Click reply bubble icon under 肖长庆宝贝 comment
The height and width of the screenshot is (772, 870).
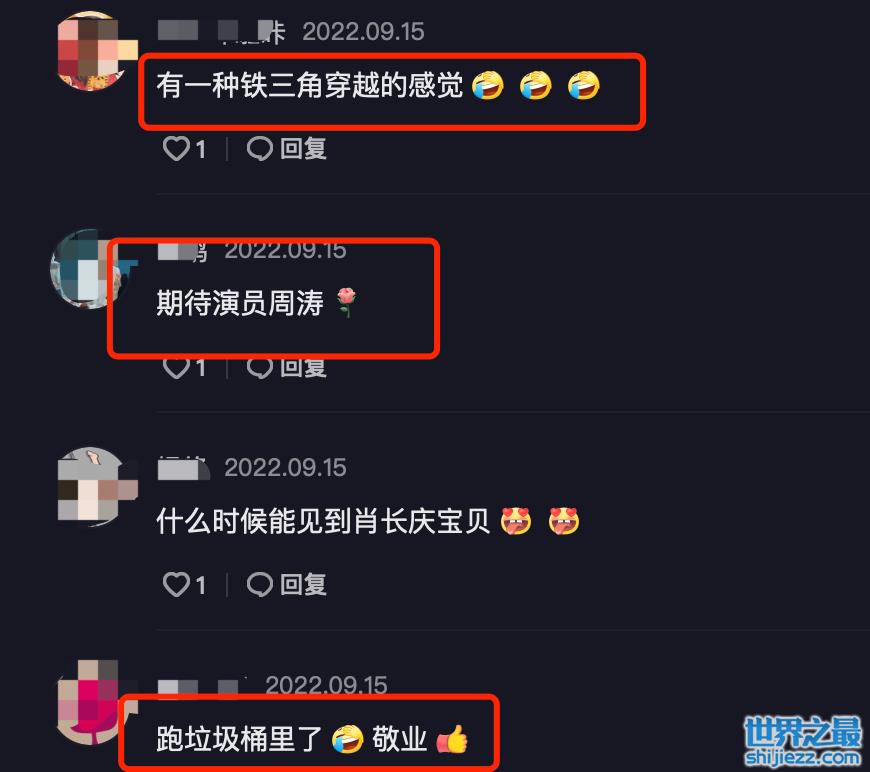point(260,584)
